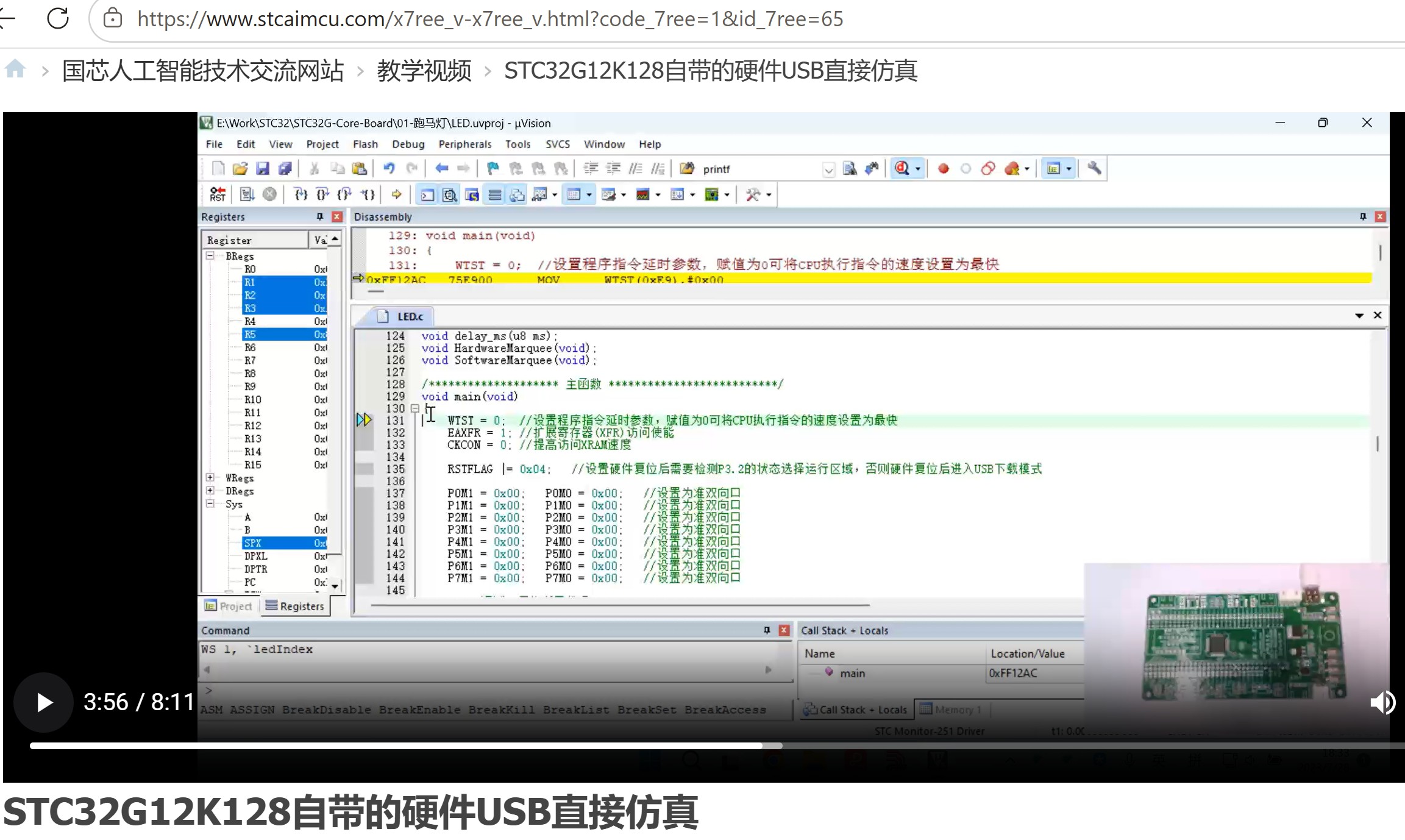Image resolution: width=1405 pixels, height=840 pixels.
Task: Collapse main function fold at line 130
Action: (x=415, y=408)
